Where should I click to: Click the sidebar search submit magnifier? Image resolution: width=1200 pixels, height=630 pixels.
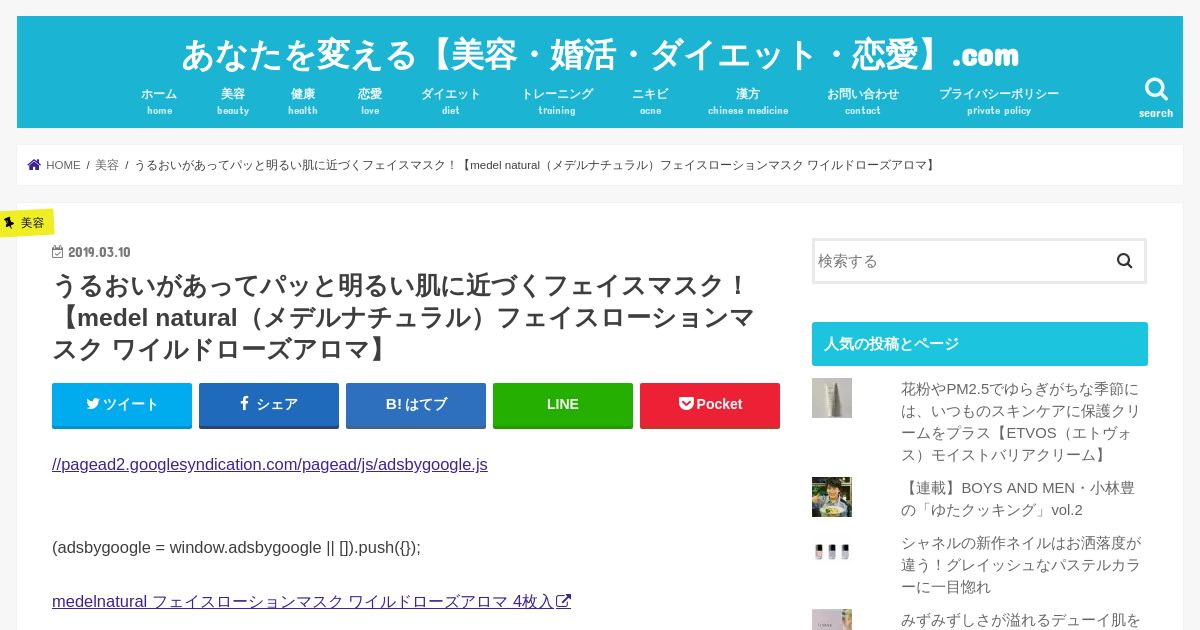(1124, 261)
